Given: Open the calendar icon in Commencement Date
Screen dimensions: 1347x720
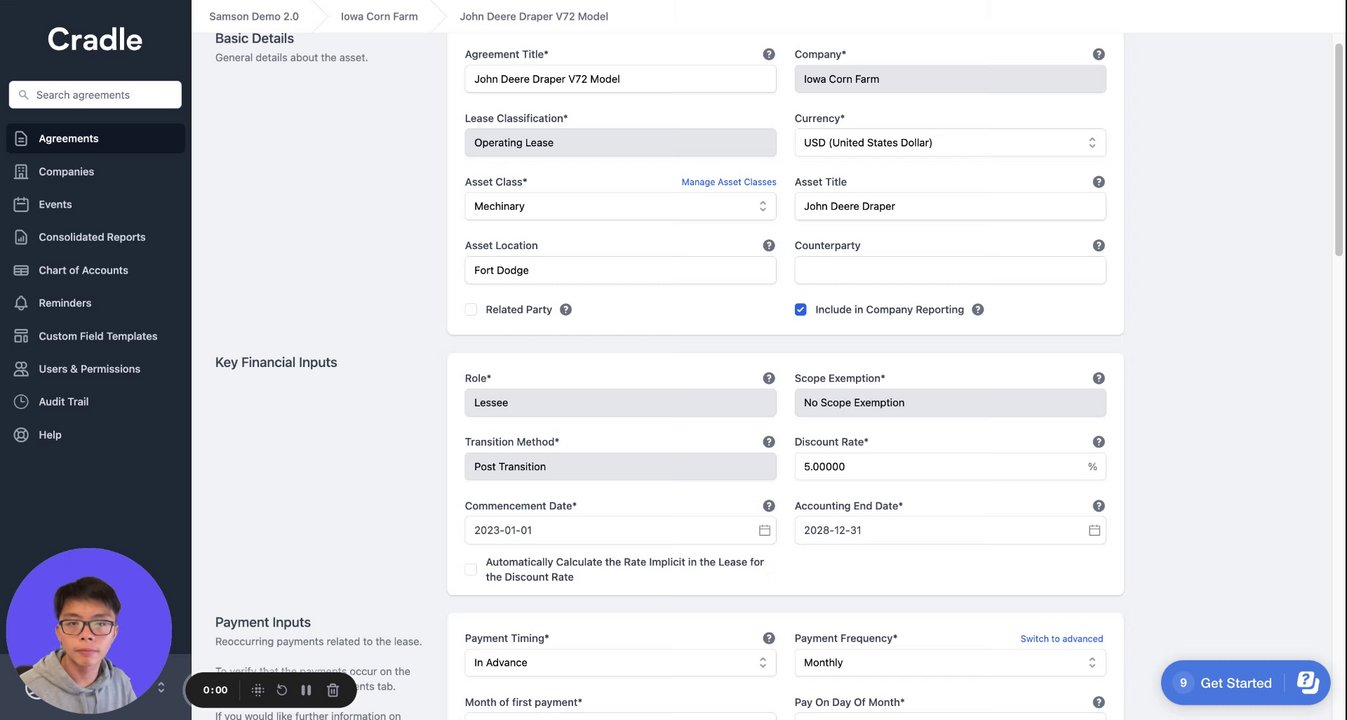Looking at the screenshot, I should pyautogui.click(x=765, y=530).
